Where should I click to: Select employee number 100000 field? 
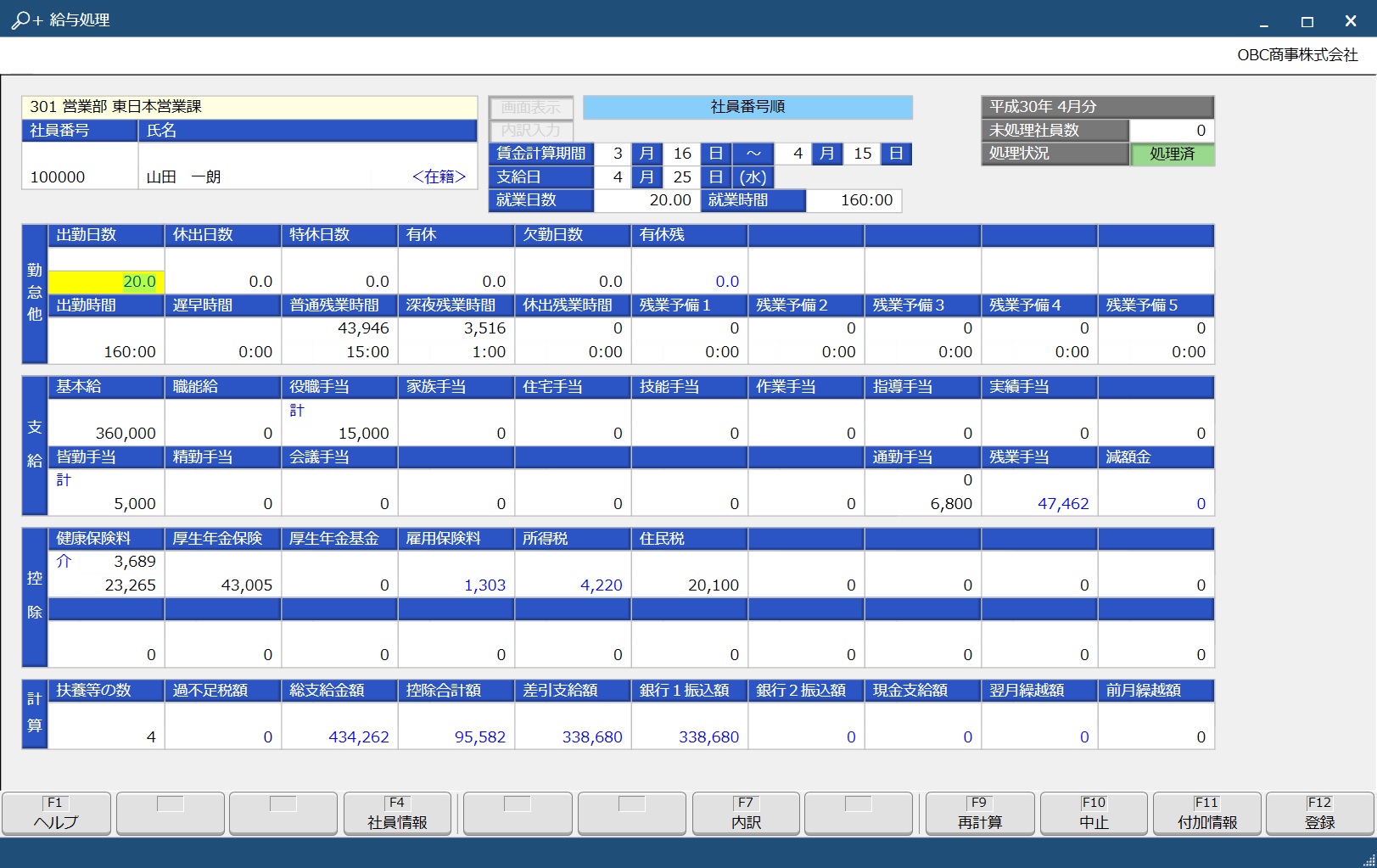(79, 176)
